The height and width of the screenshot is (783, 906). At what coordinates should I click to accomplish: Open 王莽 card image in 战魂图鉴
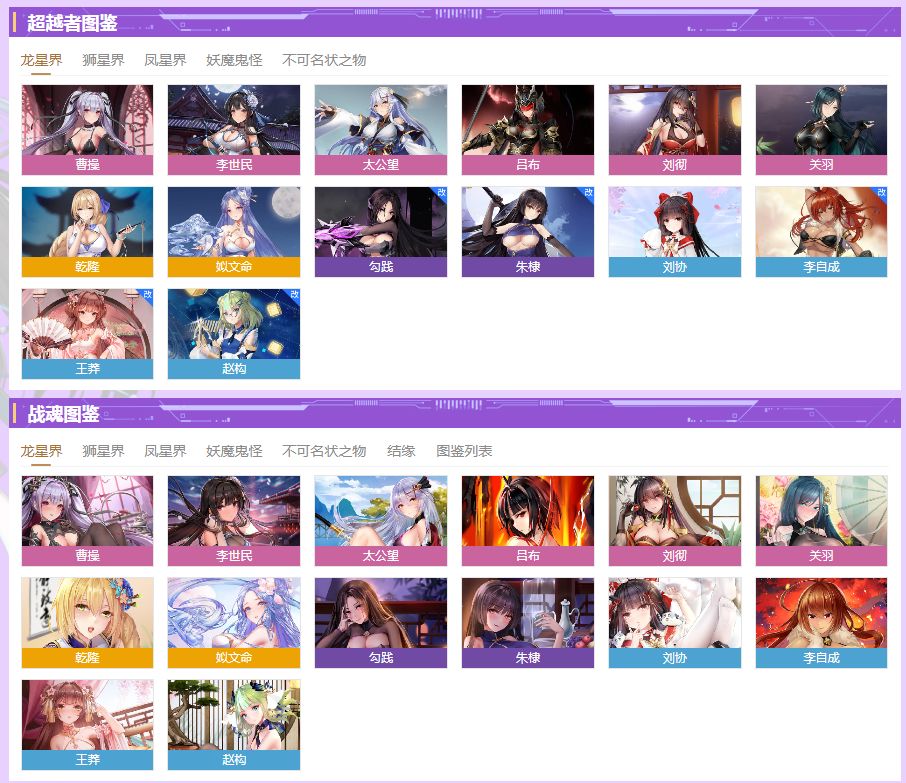tap(87, 715)
